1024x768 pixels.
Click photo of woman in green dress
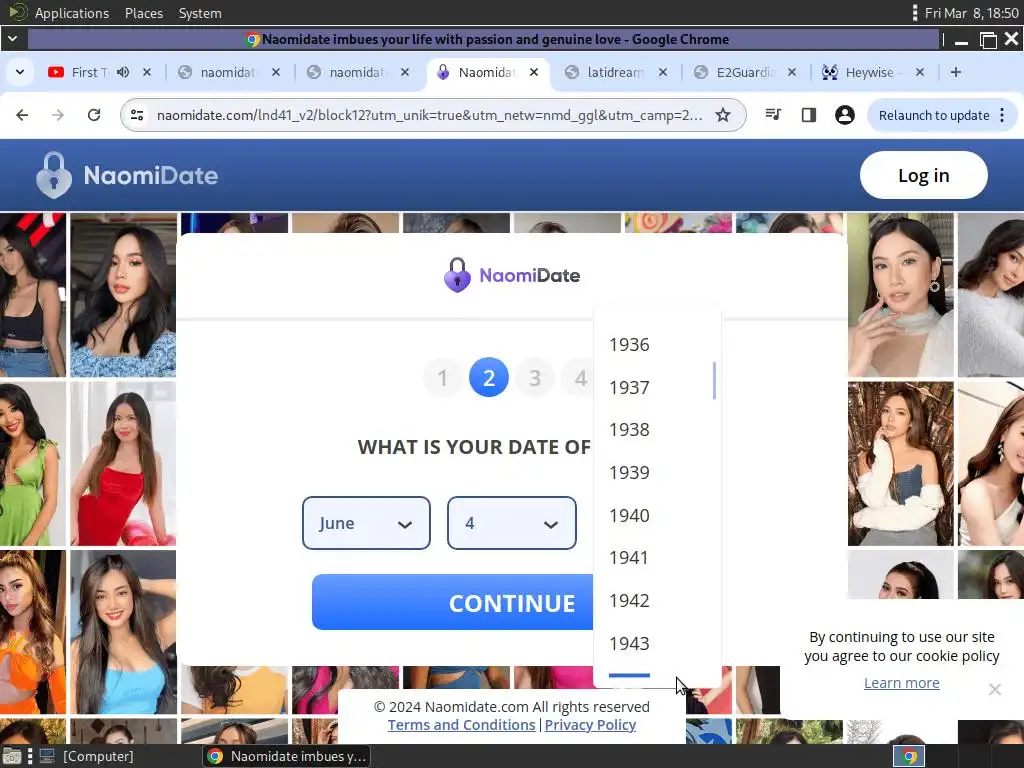point(33,464)
